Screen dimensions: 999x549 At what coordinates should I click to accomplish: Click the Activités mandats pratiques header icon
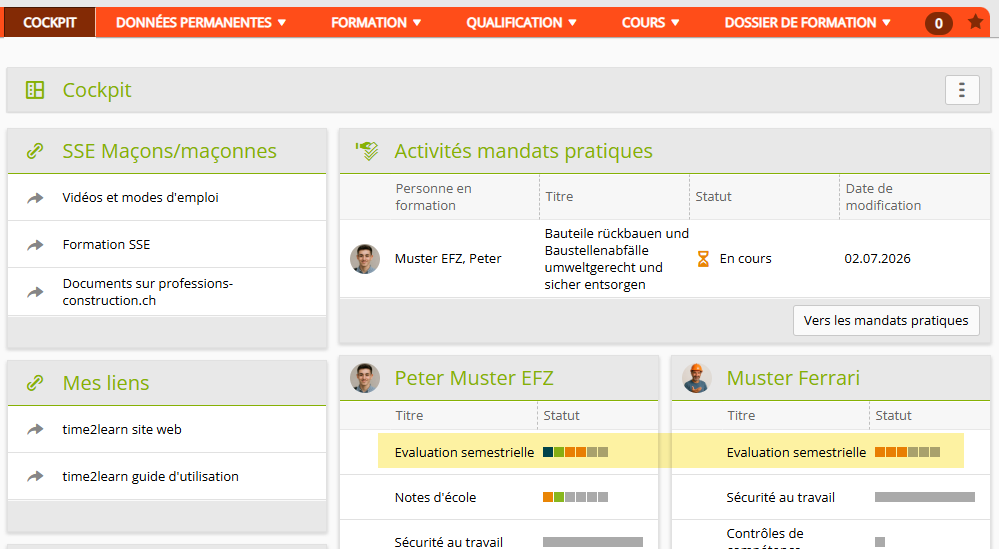click(367, 151)
